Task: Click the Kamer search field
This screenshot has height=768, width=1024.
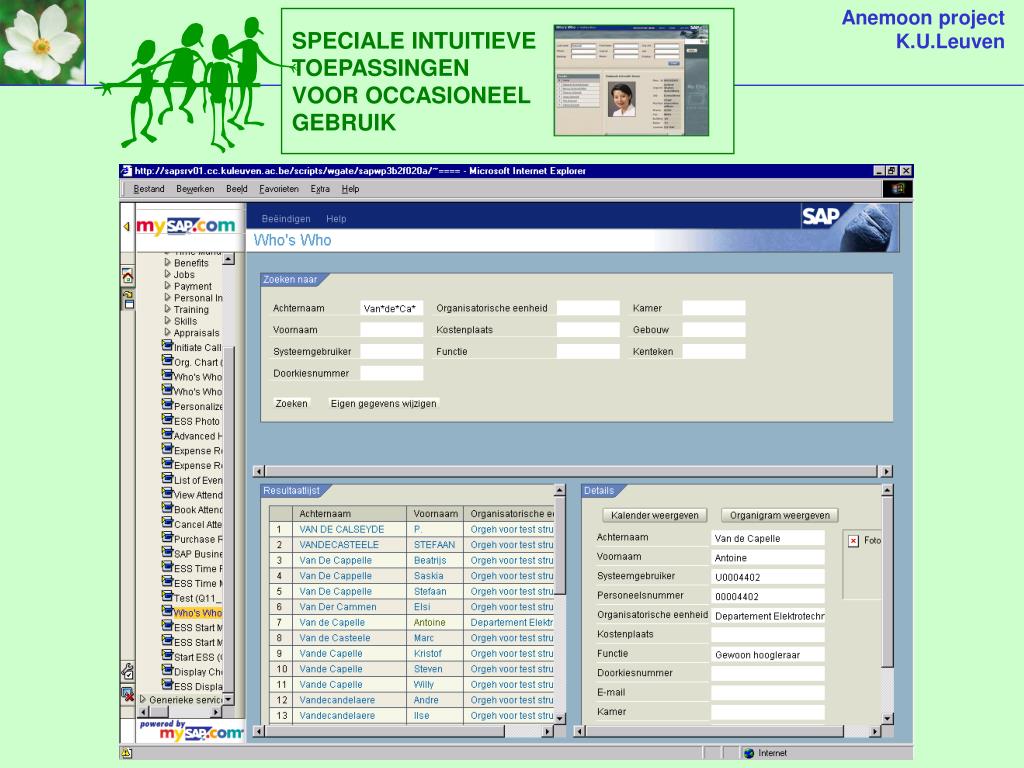Action: [714, 308]
